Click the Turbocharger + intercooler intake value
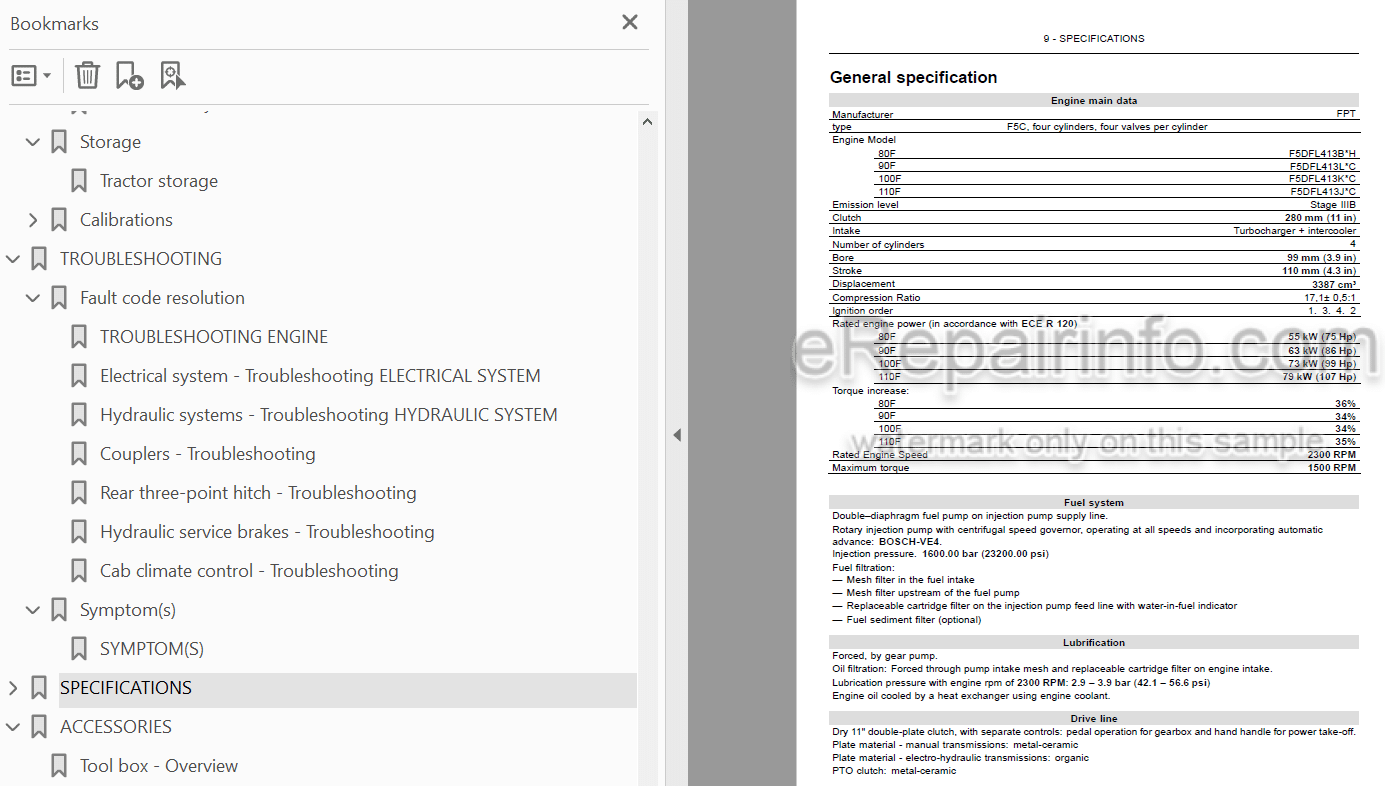The width and height of the screenshot is (1385, 786). tap(1294, 231)
